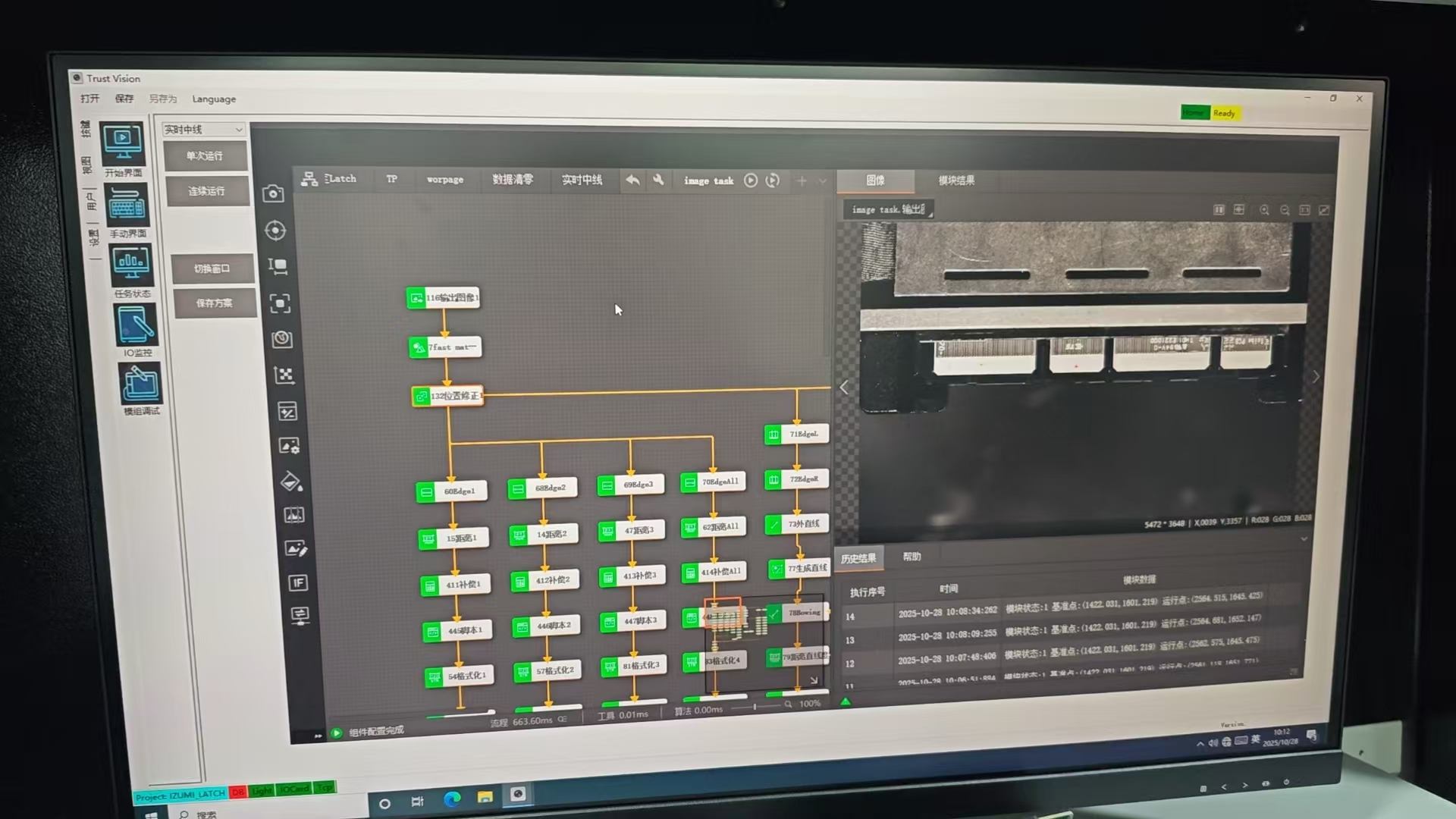Click the 单次运行 button
The height and width of the screenshot is (819, 1456).
(x=205, y=156)
